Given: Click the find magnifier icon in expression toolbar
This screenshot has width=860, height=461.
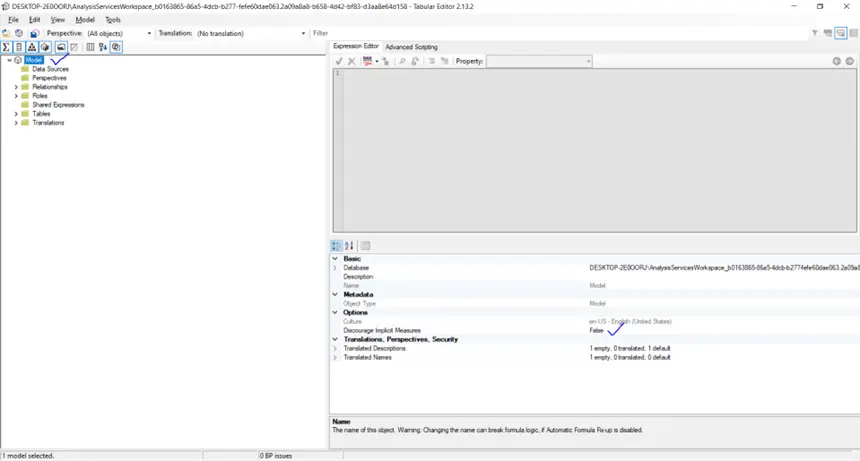Looking at the screenshot, I should tap(402, 61).
